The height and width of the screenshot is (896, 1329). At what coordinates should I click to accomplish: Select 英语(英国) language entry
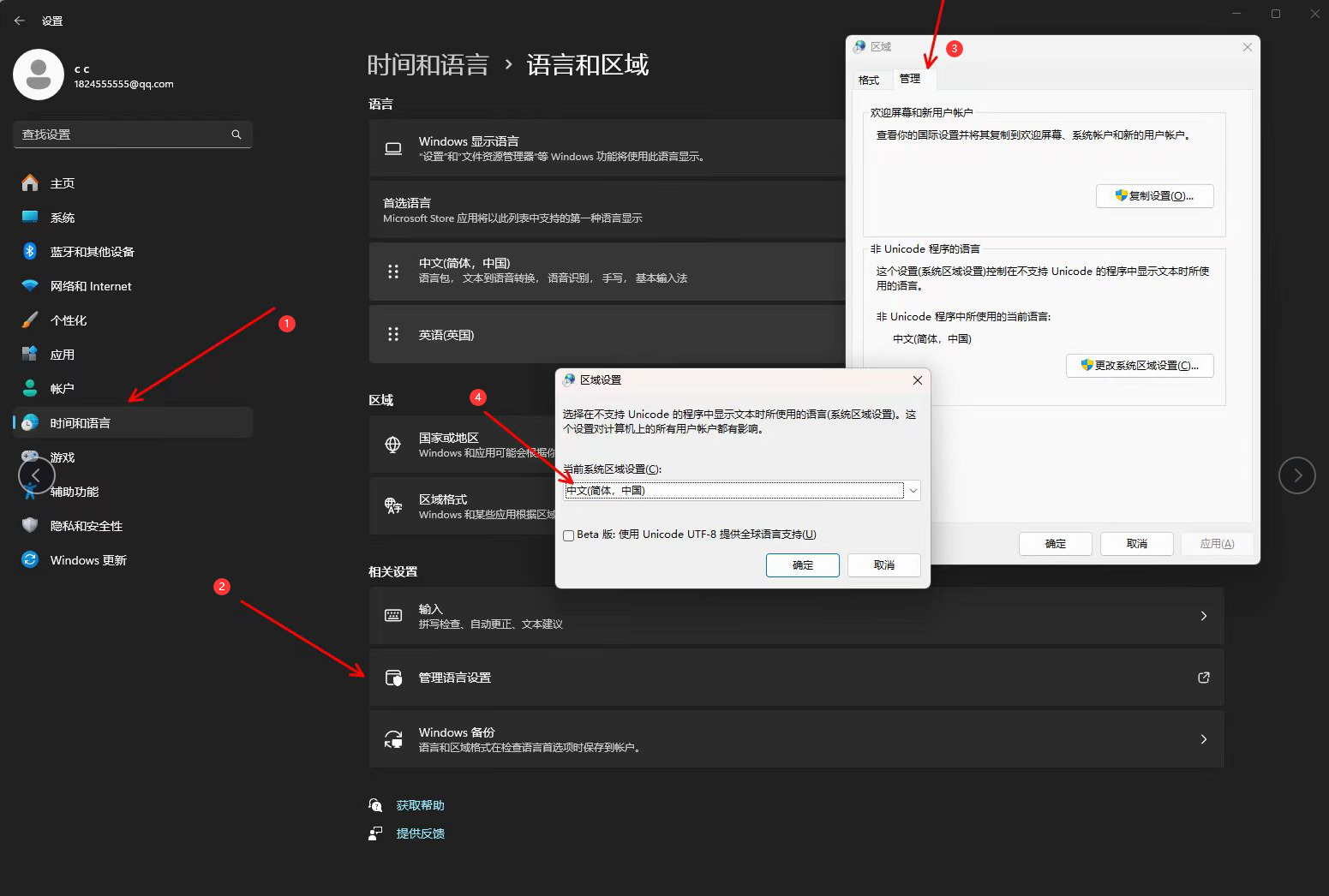608,335
